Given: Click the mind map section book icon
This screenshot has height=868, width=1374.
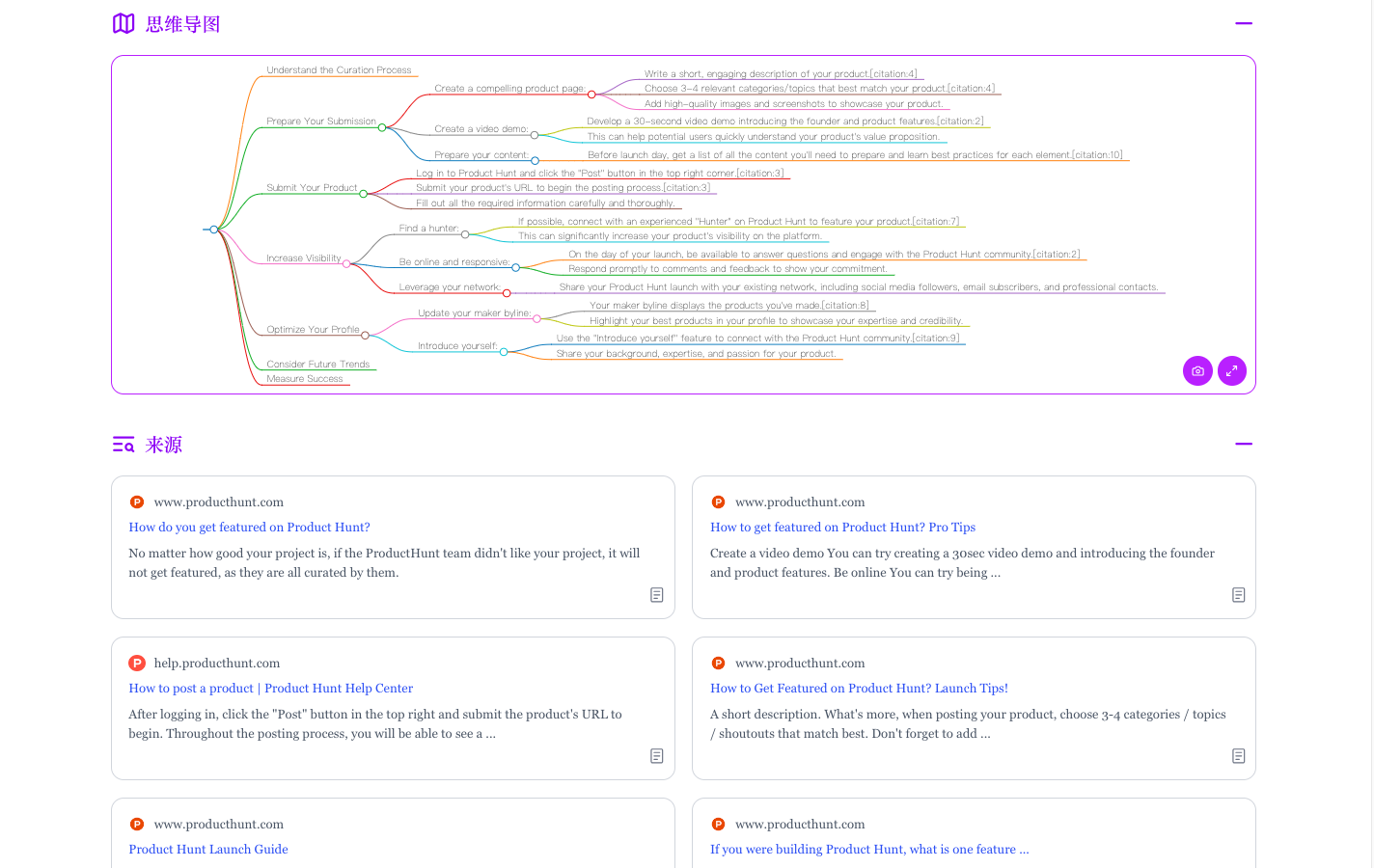Looking at the screenshot, I should (x=124, y=24).
